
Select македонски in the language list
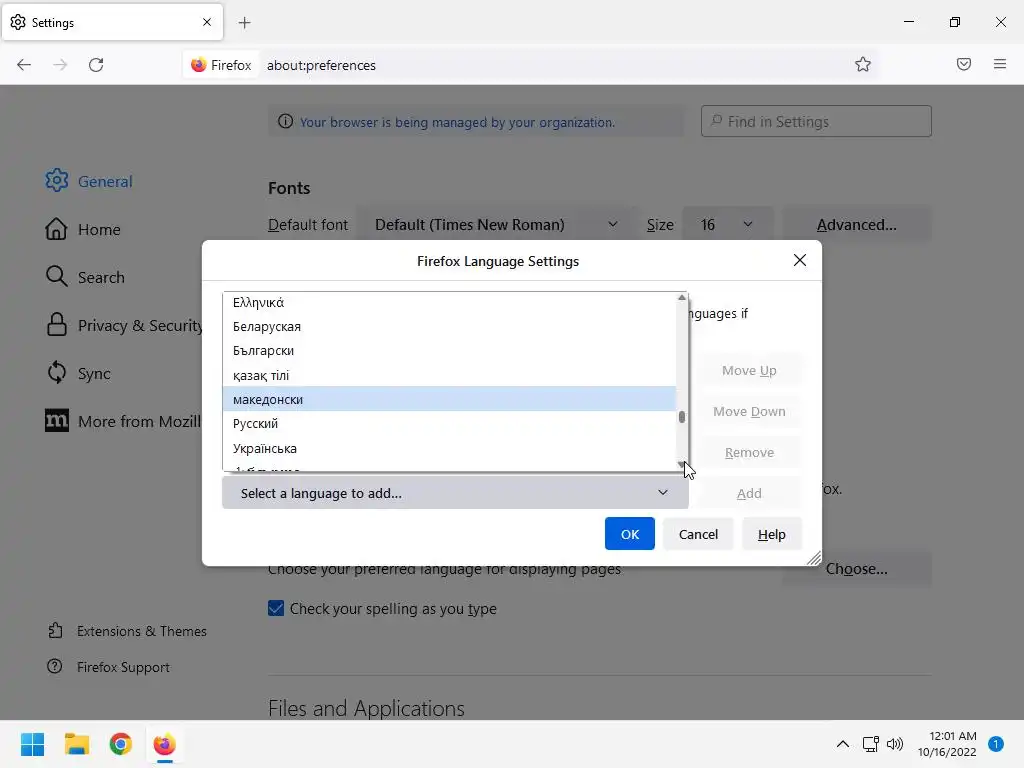pyautogui.click(x=449, y=399)
